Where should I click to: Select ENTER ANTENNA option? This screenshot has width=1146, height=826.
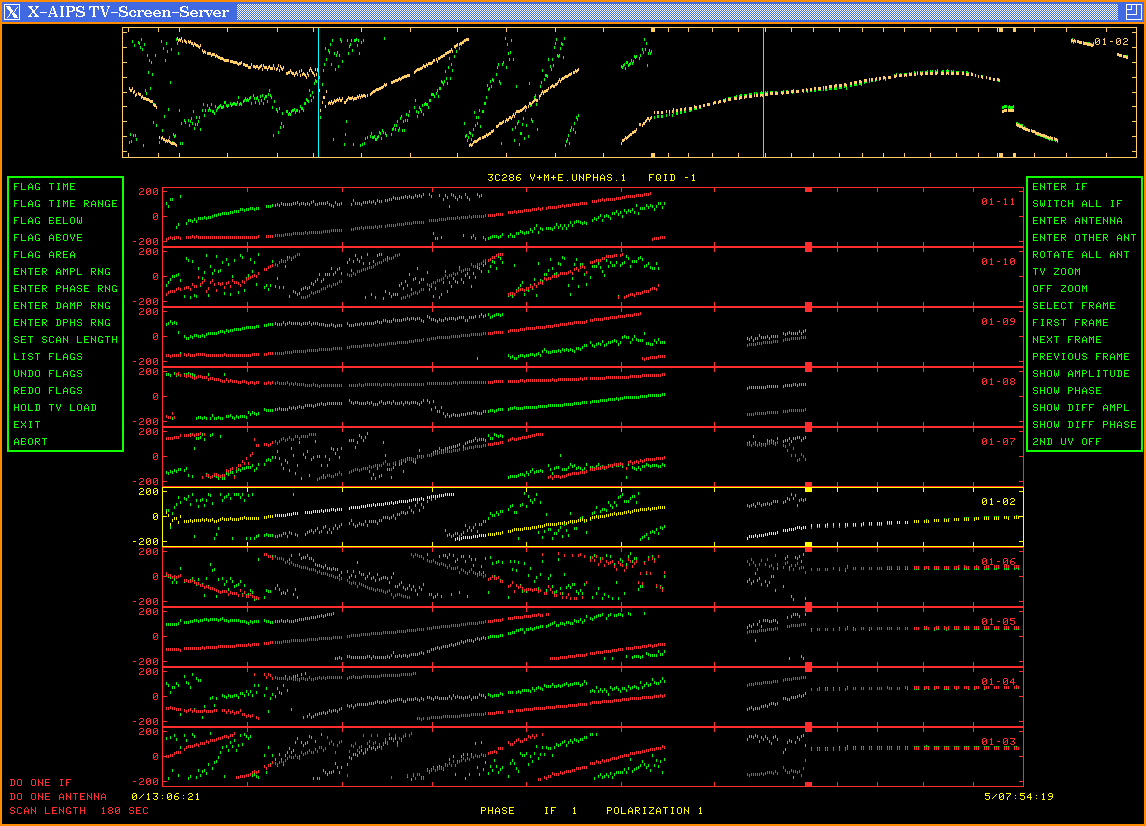pyautogui.click(x=1077, y=221)
